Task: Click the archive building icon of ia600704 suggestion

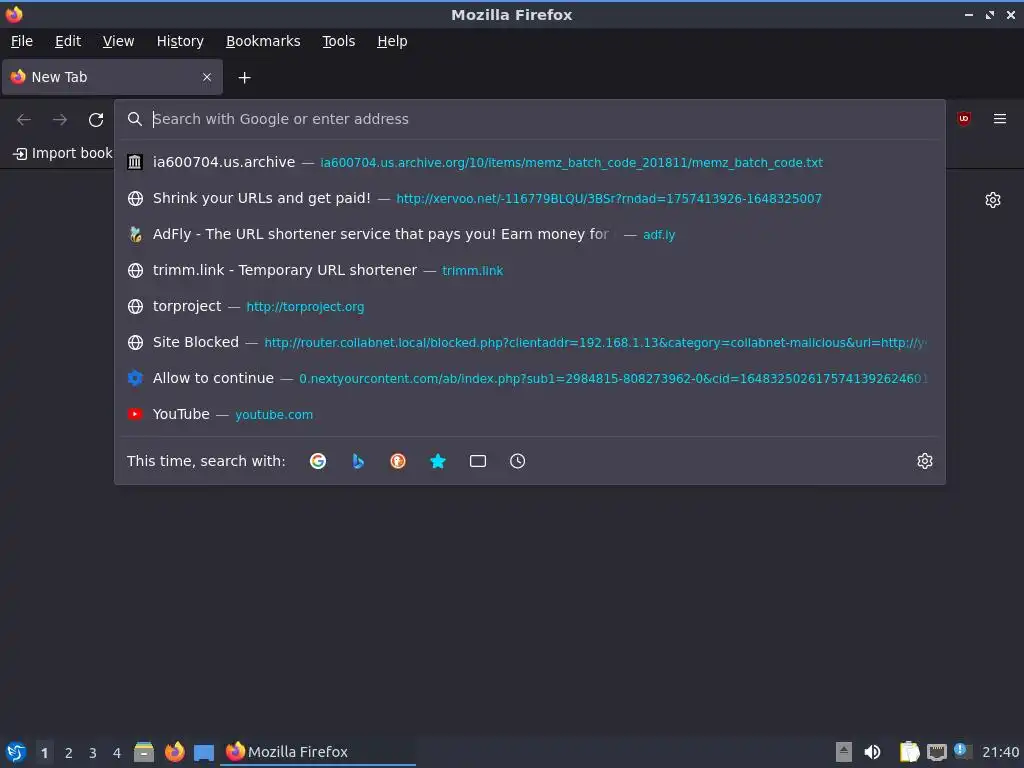Action: click(x=135, y=162)
